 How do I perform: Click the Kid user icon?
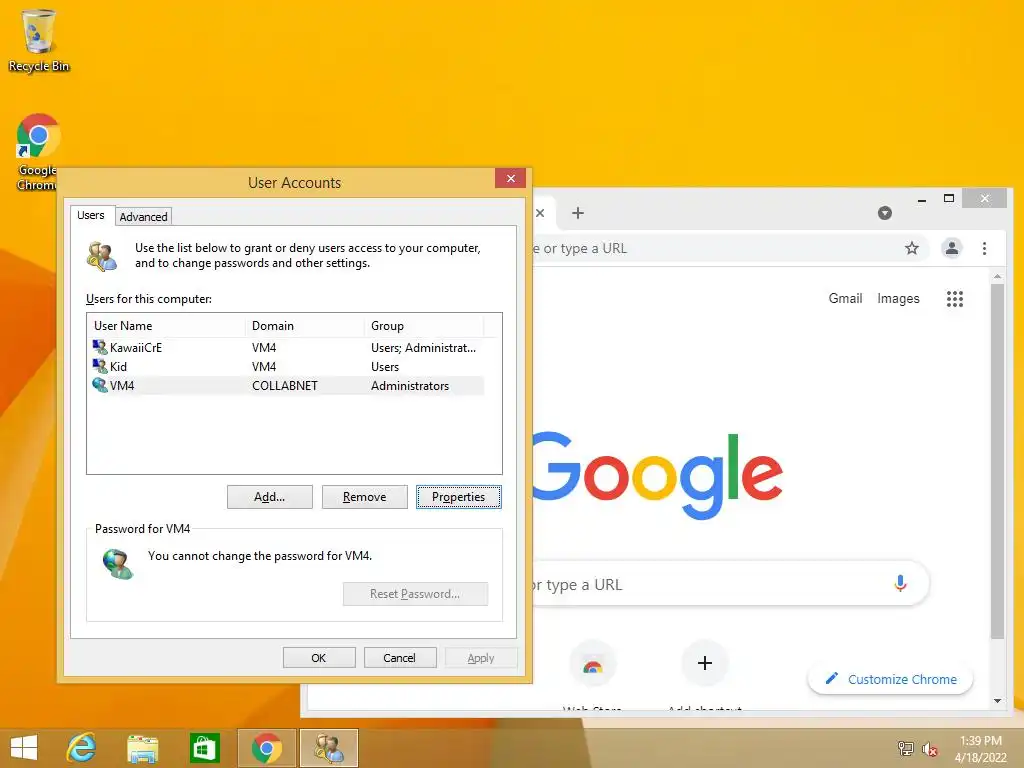coord(100,366)
